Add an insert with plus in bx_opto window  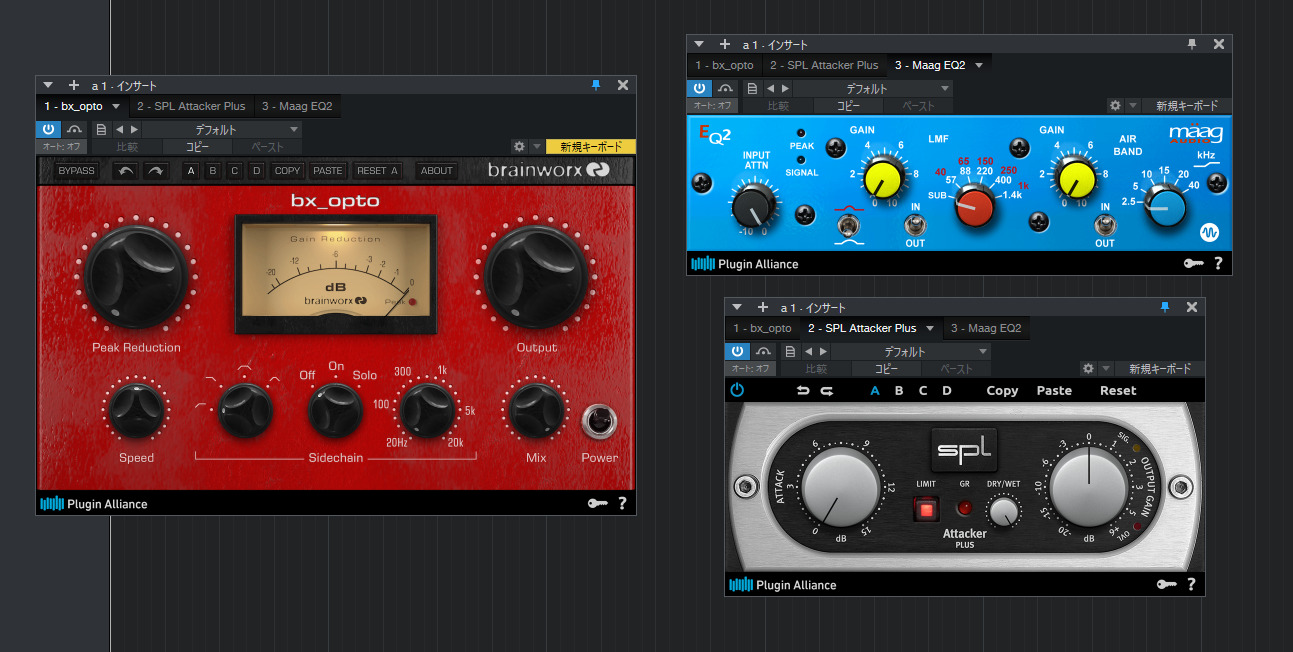pyautogui.click(x=74, y=85)
